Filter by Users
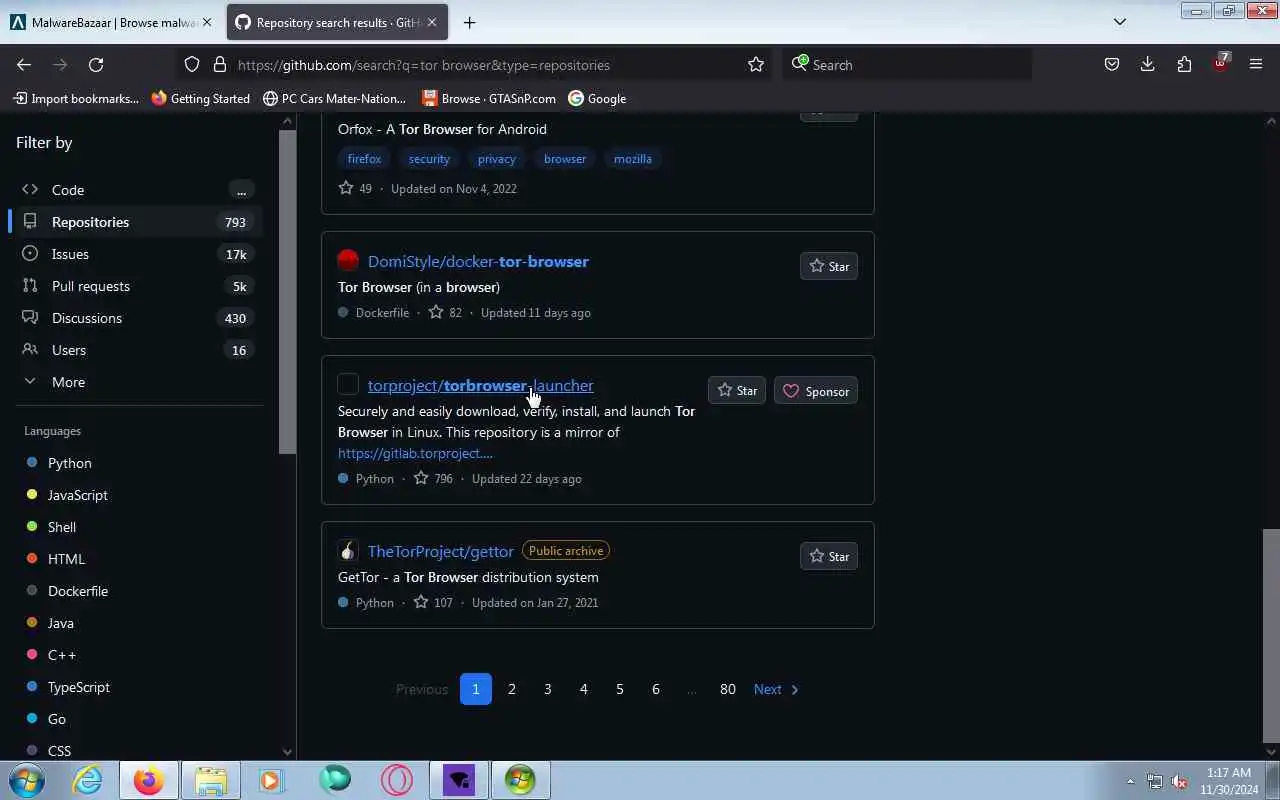 pyautogui.click(x=138, y=350)
